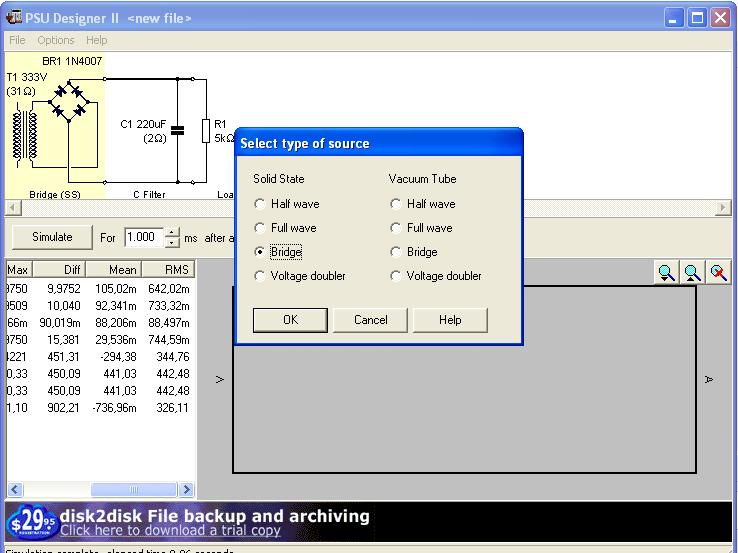Decrease simulation time with down stepper arrow
This screenshot has width=738, height=553.
[172, 242]
